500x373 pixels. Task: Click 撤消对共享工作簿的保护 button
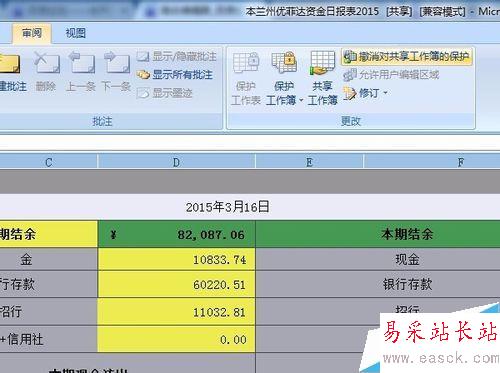coord(407,56)
